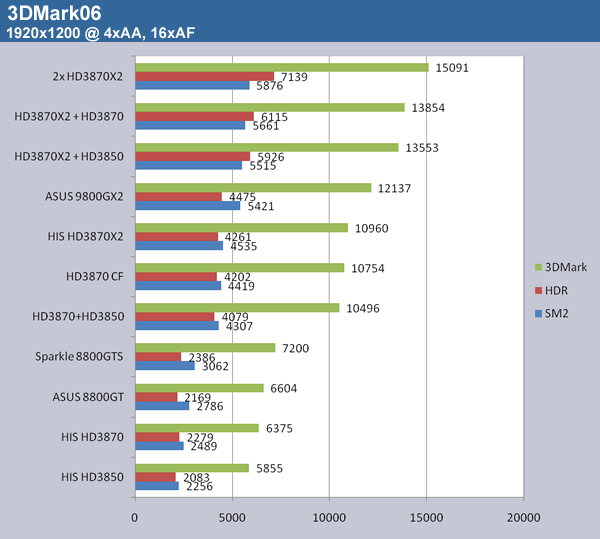This screenshot has height=539, width=600.
Task: Select the 'HIS HD3850' row label
Action: tap(92, 477)
